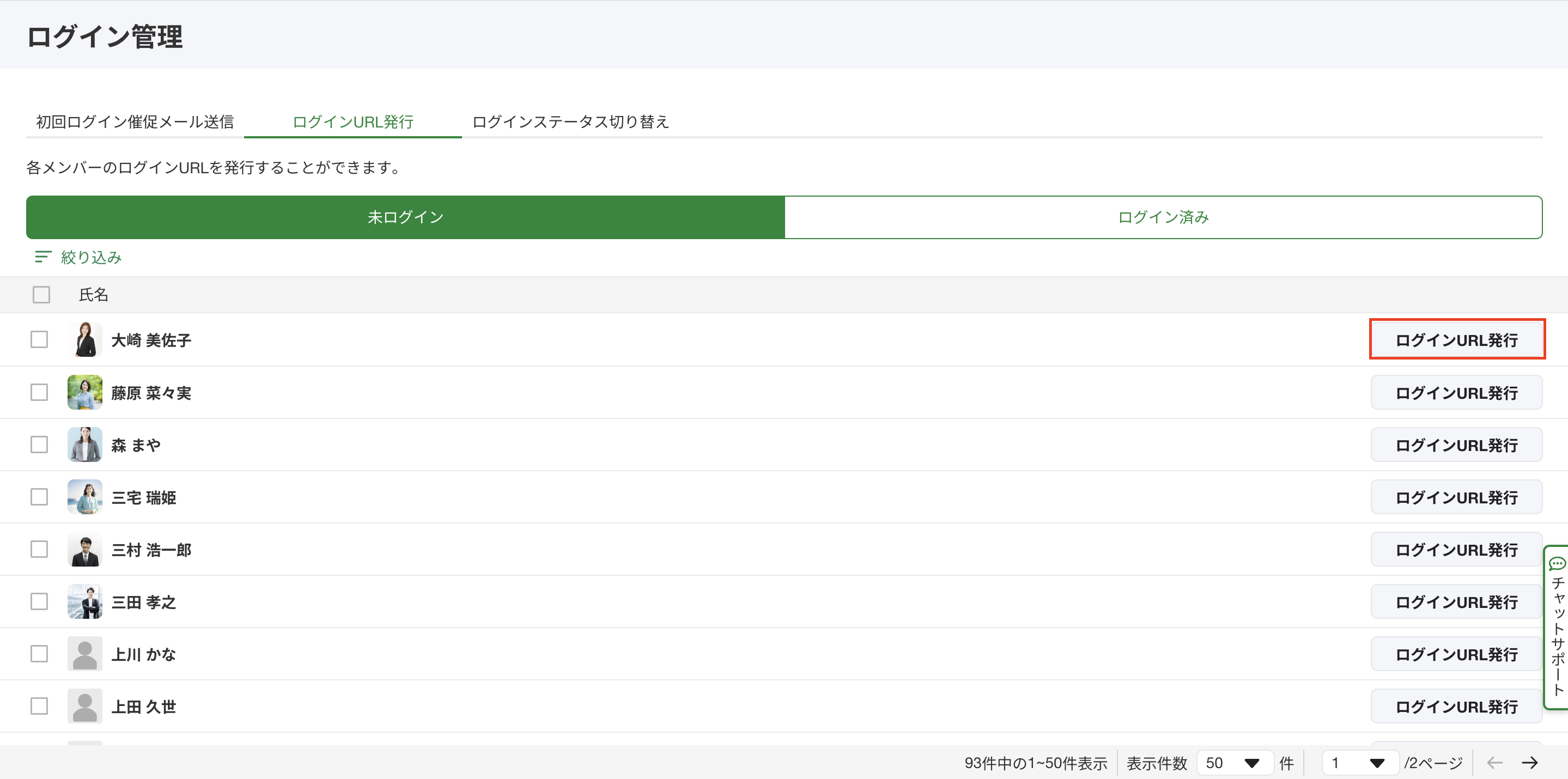Click the name 大崎 美佐子
Image resolution: width=1568 pixels, height=779 pixels.
click(x=151, y=340)
